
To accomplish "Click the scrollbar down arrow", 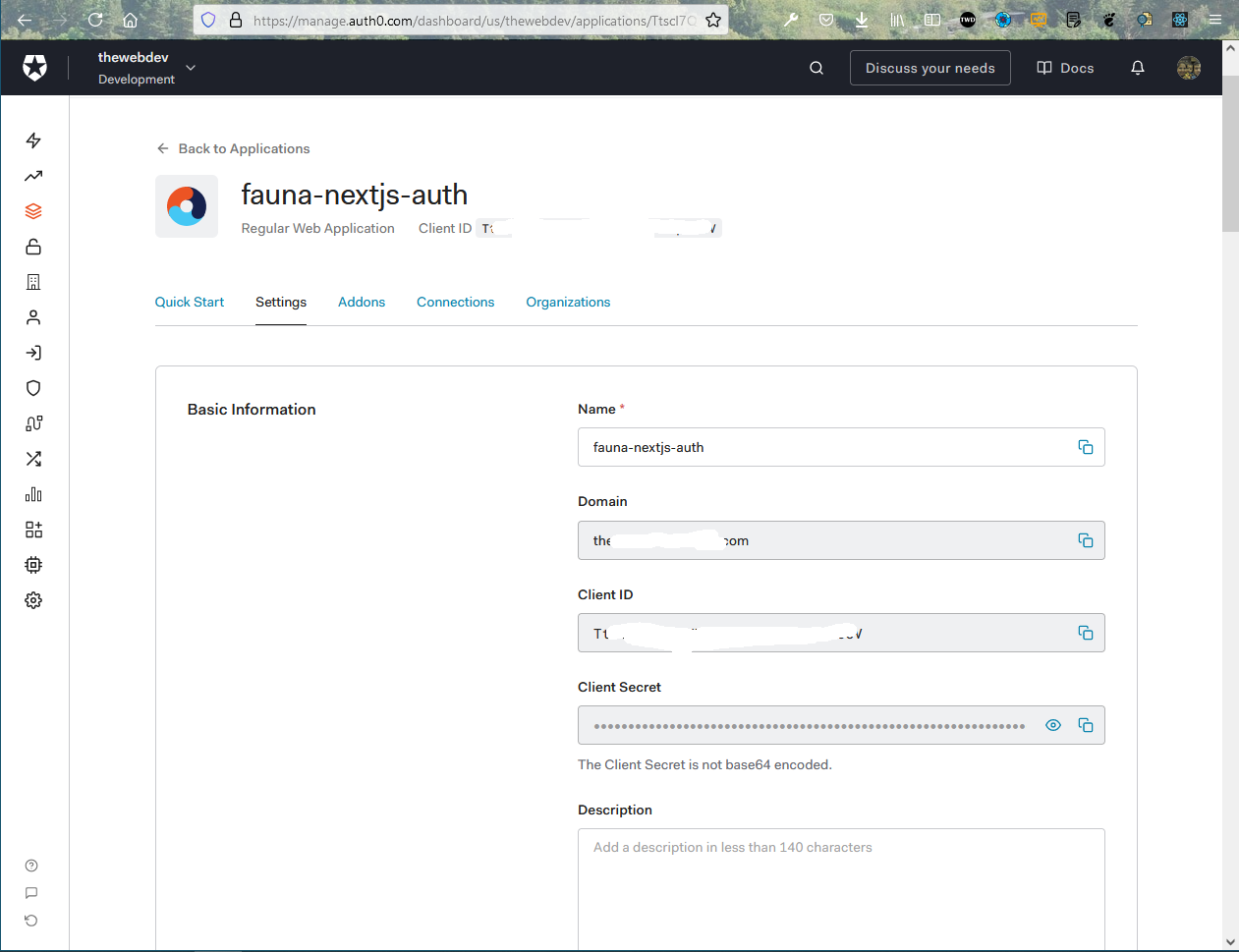I will pos(1230,942).
